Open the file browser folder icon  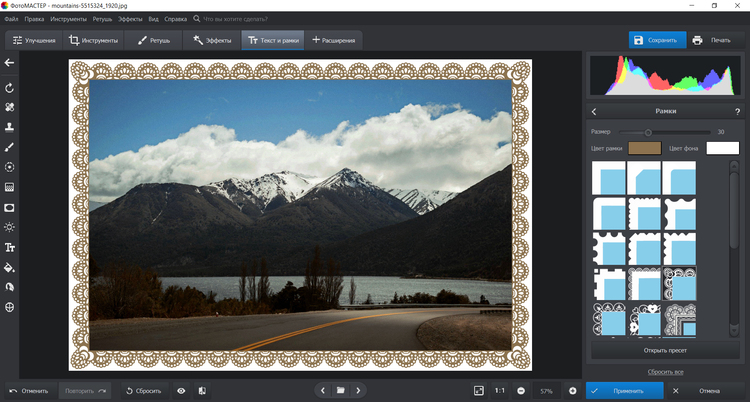tap(340, 390)
